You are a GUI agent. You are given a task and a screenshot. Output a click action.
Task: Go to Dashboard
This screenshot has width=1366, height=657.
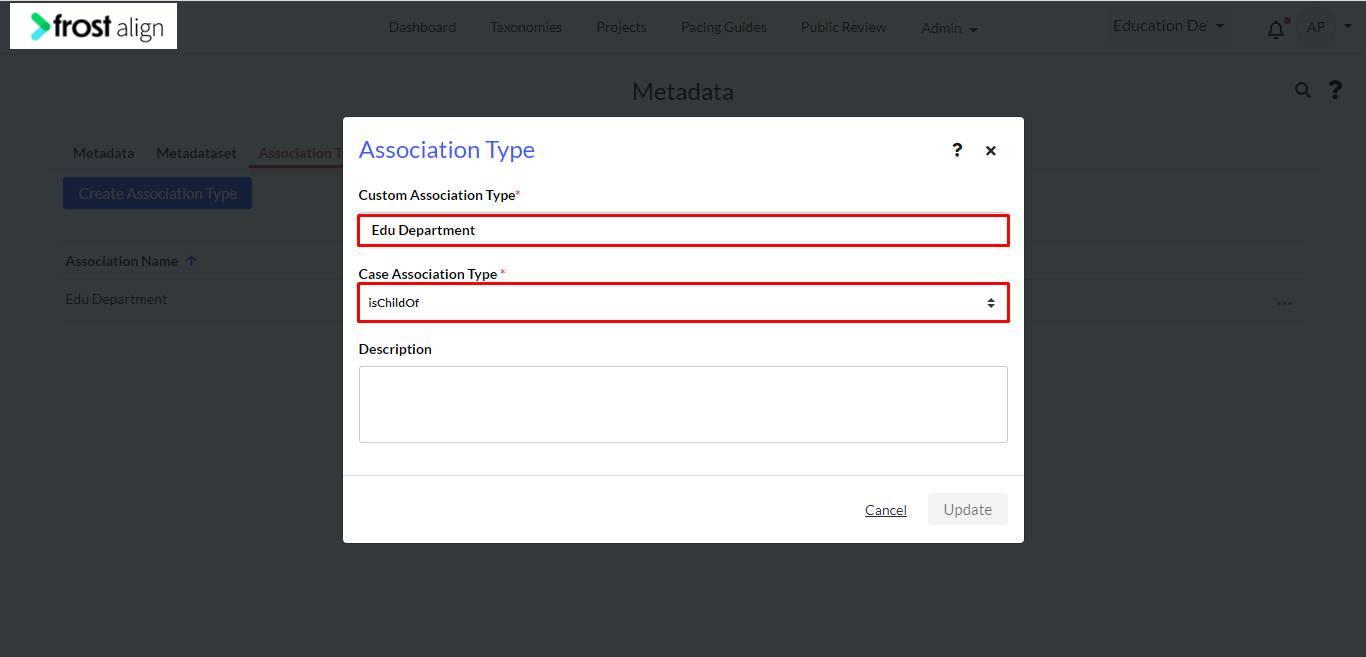pyautogui.click(x=422, y=27)
